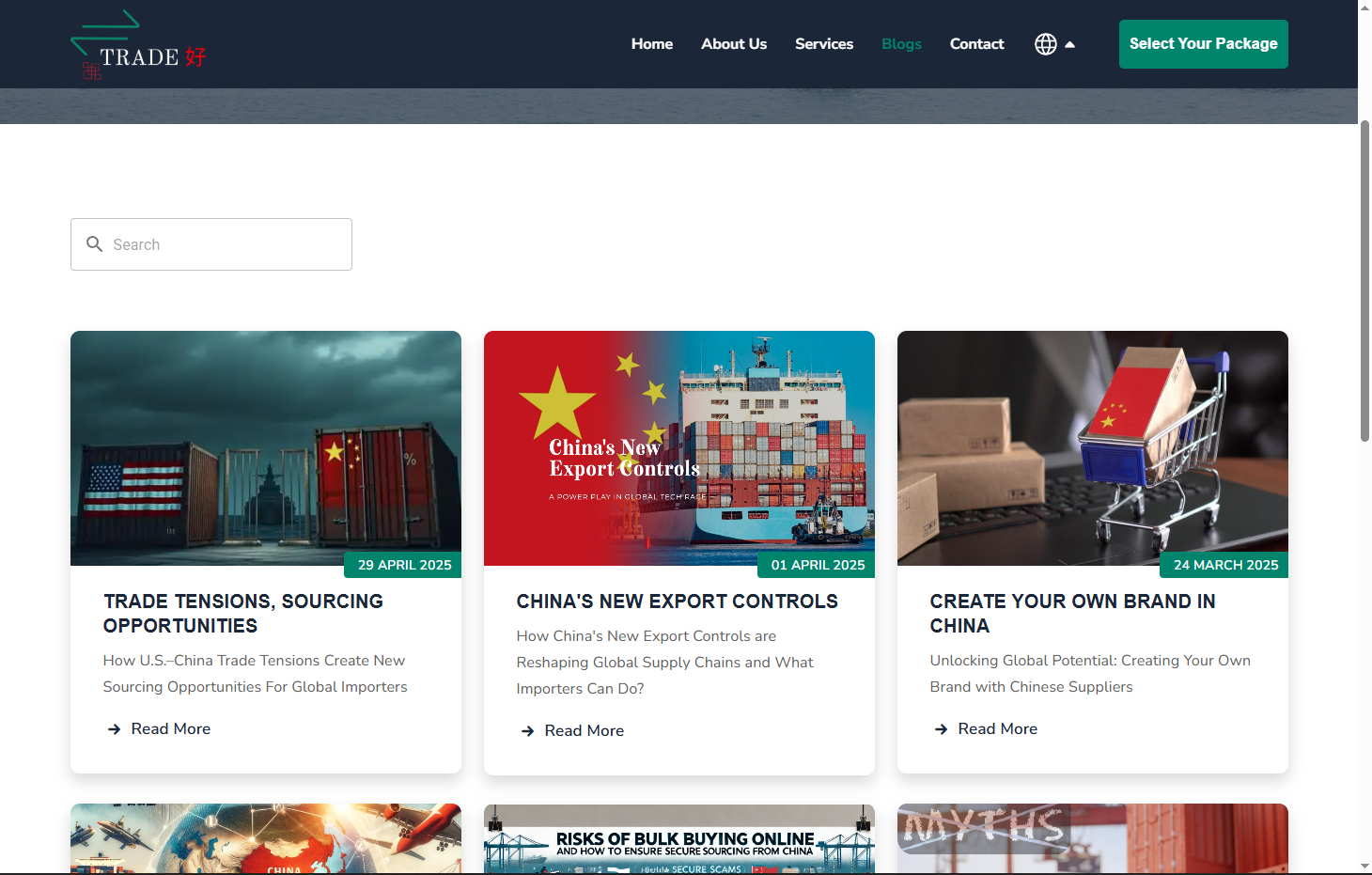Click the US-China trade tensions description text
Viewport: 1372px width, 875px height.
(x=256, y=674)
